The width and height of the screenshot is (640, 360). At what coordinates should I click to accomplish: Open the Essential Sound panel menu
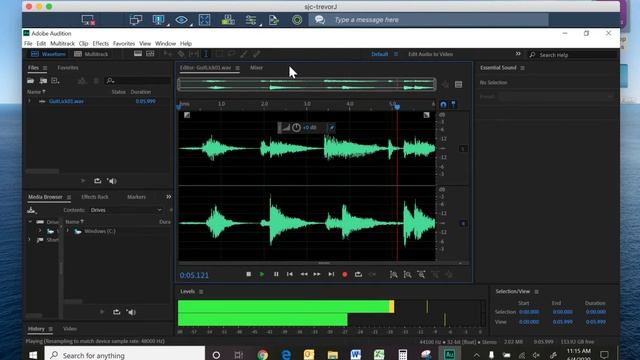point(522,68)
